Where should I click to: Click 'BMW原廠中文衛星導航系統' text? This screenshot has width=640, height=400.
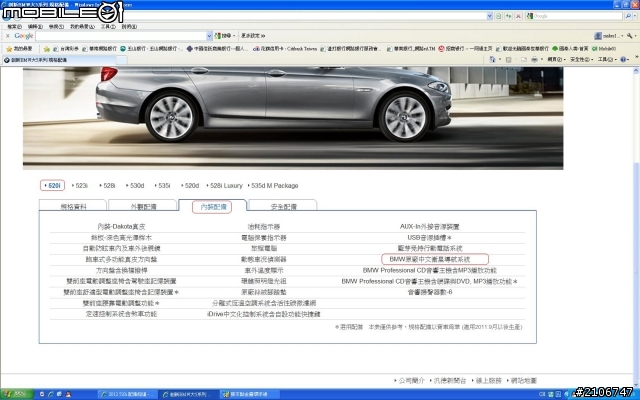coord(429,259)
